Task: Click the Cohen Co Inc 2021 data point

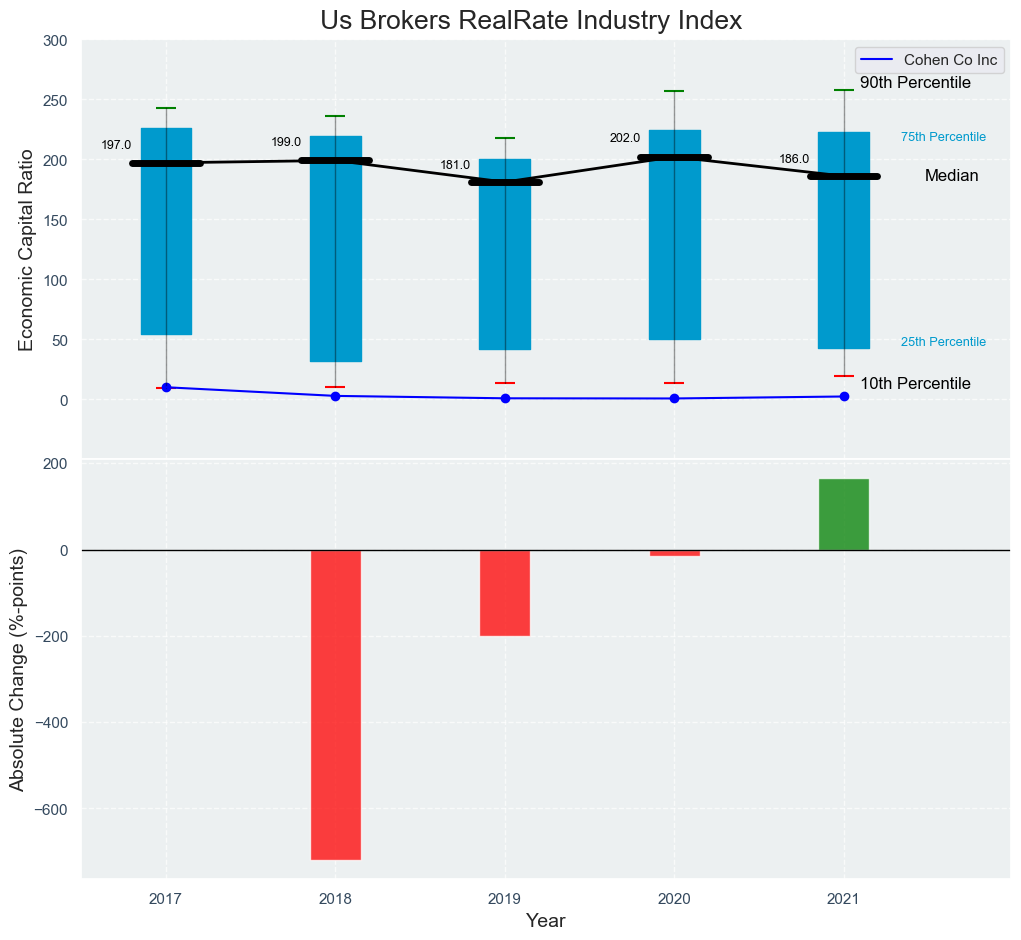Action: 845,396
